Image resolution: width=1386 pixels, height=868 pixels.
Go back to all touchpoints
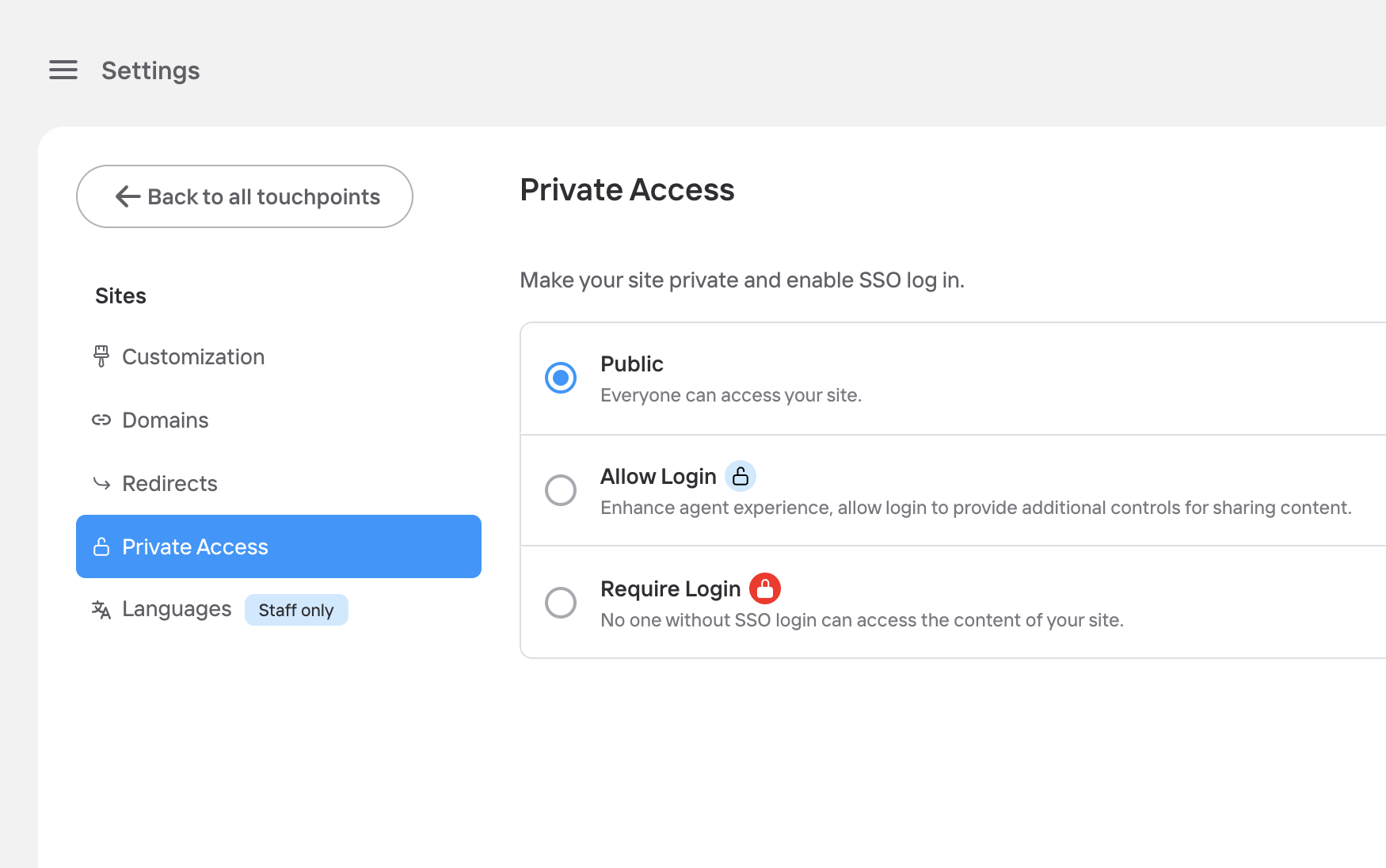(245, 196)
